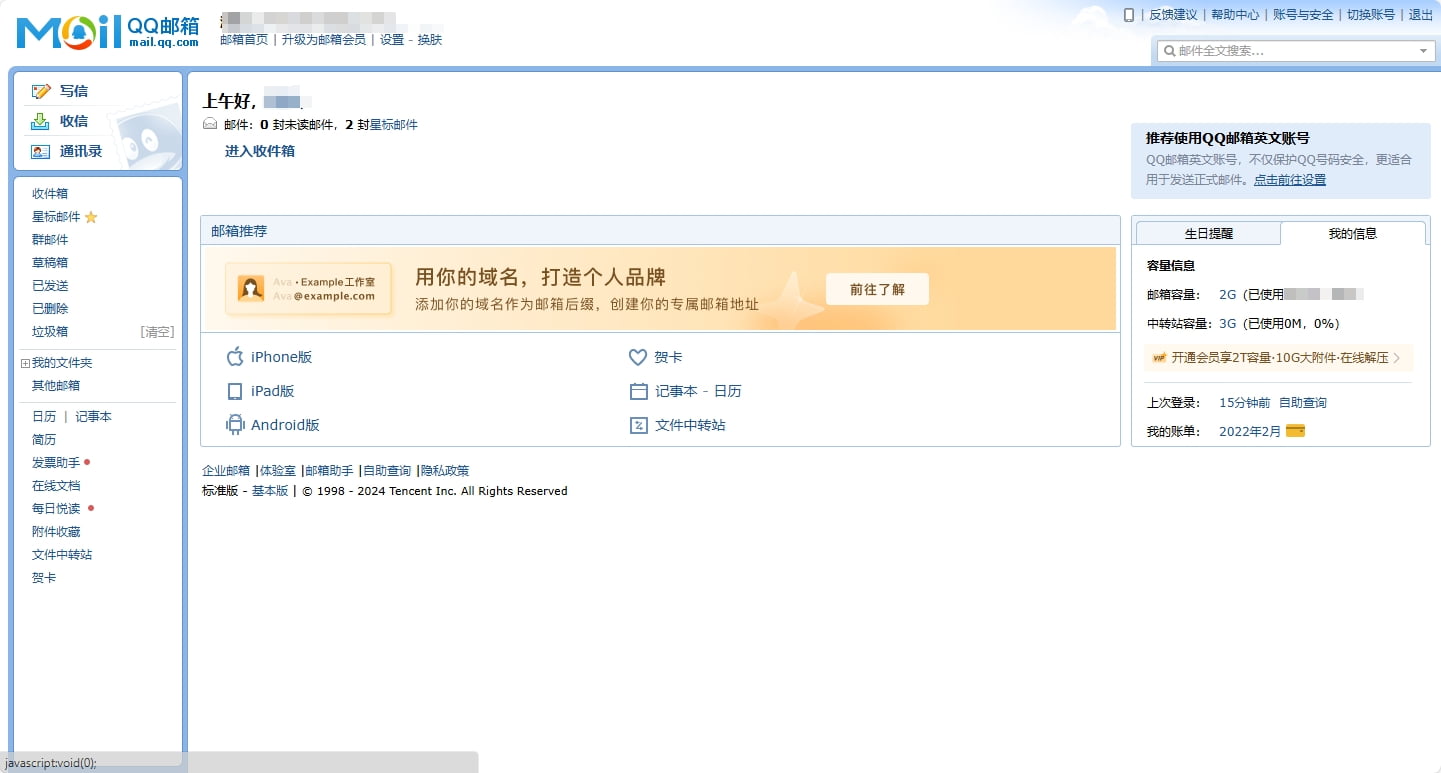Select the 我的信息 tab
The height and width of the screenshot is (773, 1441).
coord(1352,233)
